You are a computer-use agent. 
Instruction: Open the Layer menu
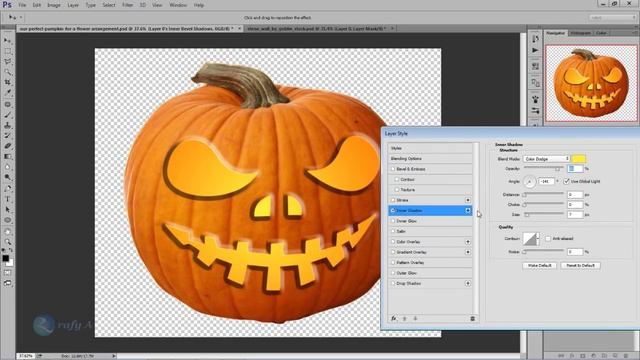click(73, 5)
